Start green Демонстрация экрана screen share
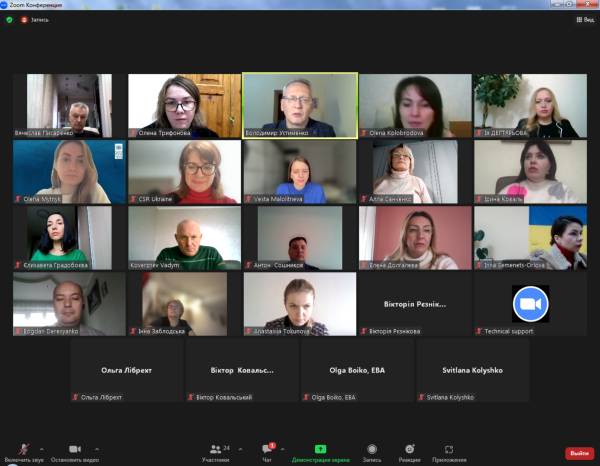 [320, 451]
